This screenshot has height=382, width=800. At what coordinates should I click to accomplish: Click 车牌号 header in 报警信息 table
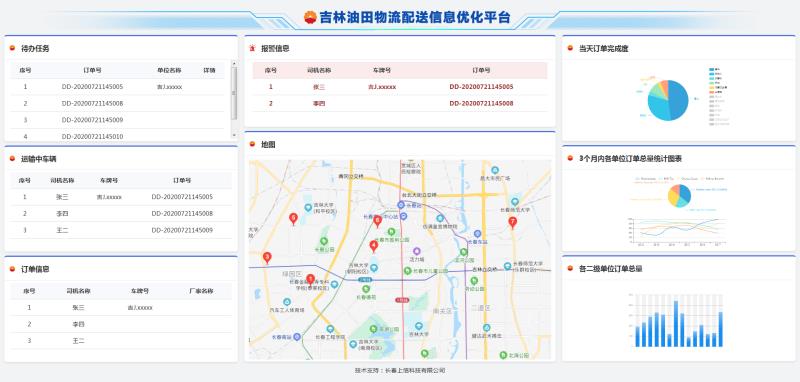(382, 70)
